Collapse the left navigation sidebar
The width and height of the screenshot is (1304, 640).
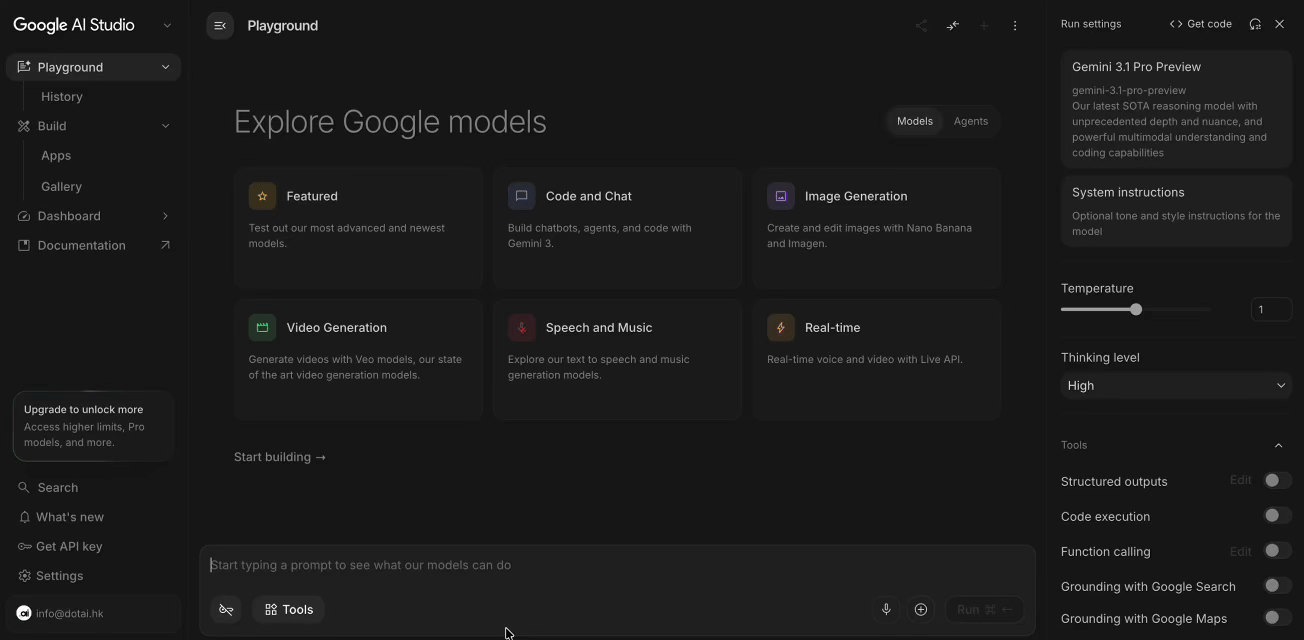click(220, 26)
